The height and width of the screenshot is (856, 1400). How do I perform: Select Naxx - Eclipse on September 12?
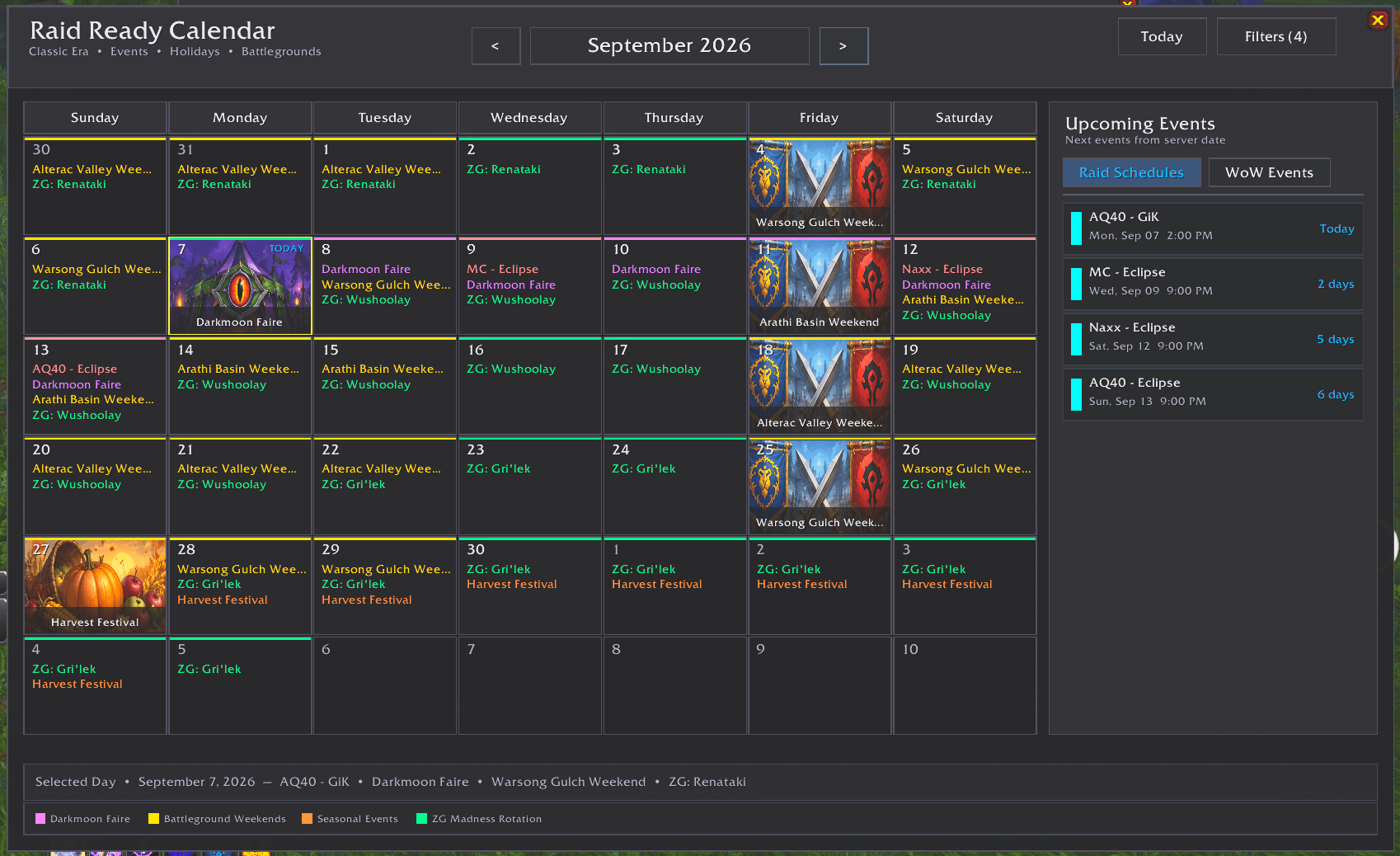point(942,270)
